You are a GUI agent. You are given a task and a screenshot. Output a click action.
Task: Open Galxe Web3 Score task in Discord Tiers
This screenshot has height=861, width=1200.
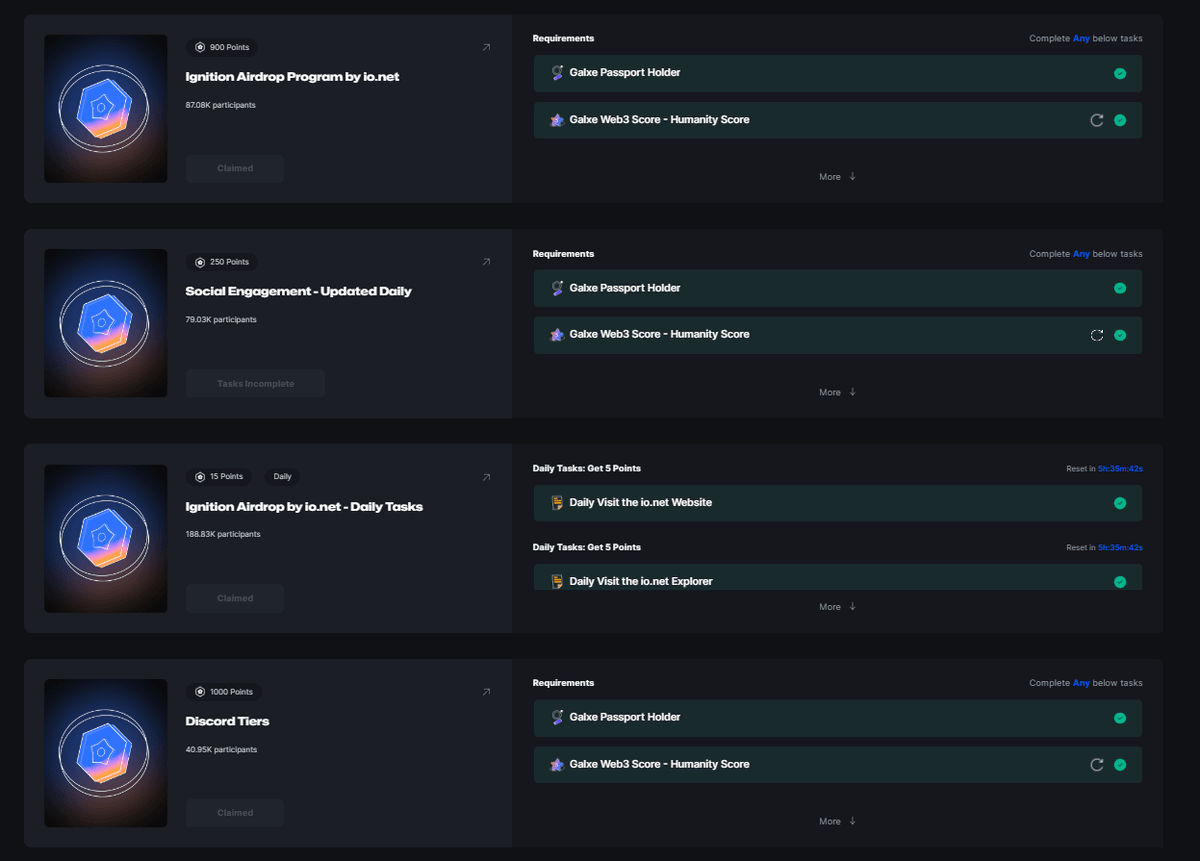pos(838,765)
